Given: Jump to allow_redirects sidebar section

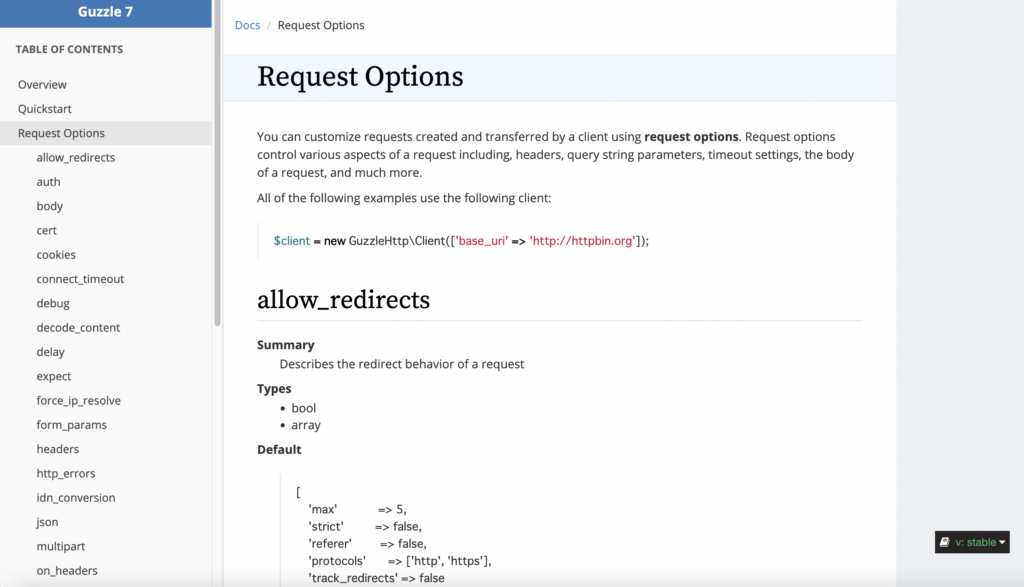Looking at the screenshot, I should point(76,157).
